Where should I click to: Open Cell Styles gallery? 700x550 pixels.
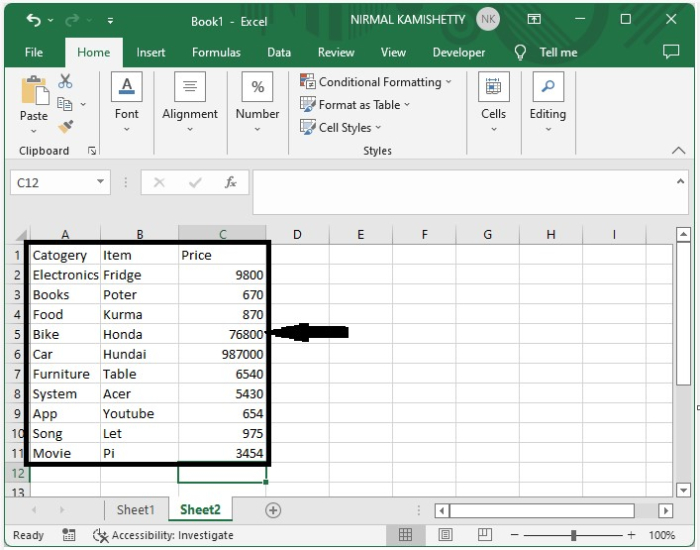341,128
